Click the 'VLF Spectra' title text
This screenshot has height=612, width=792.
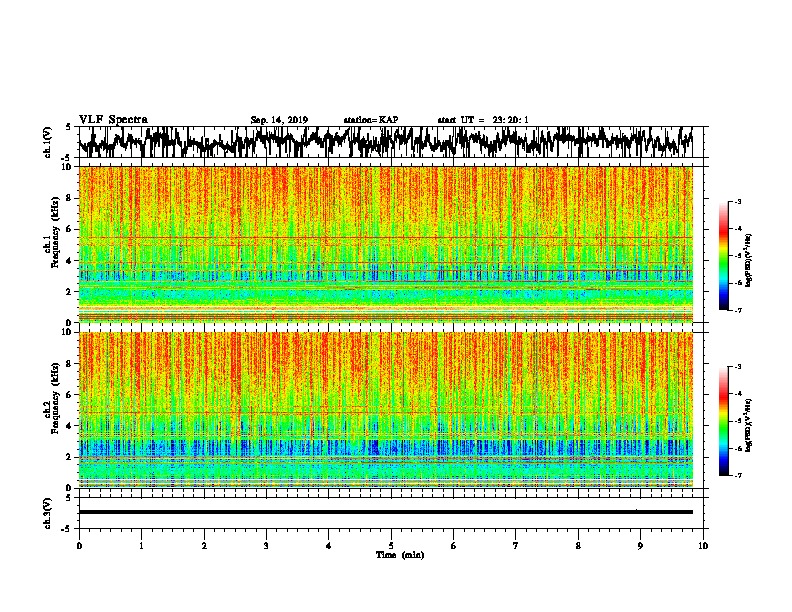point(113,120)
